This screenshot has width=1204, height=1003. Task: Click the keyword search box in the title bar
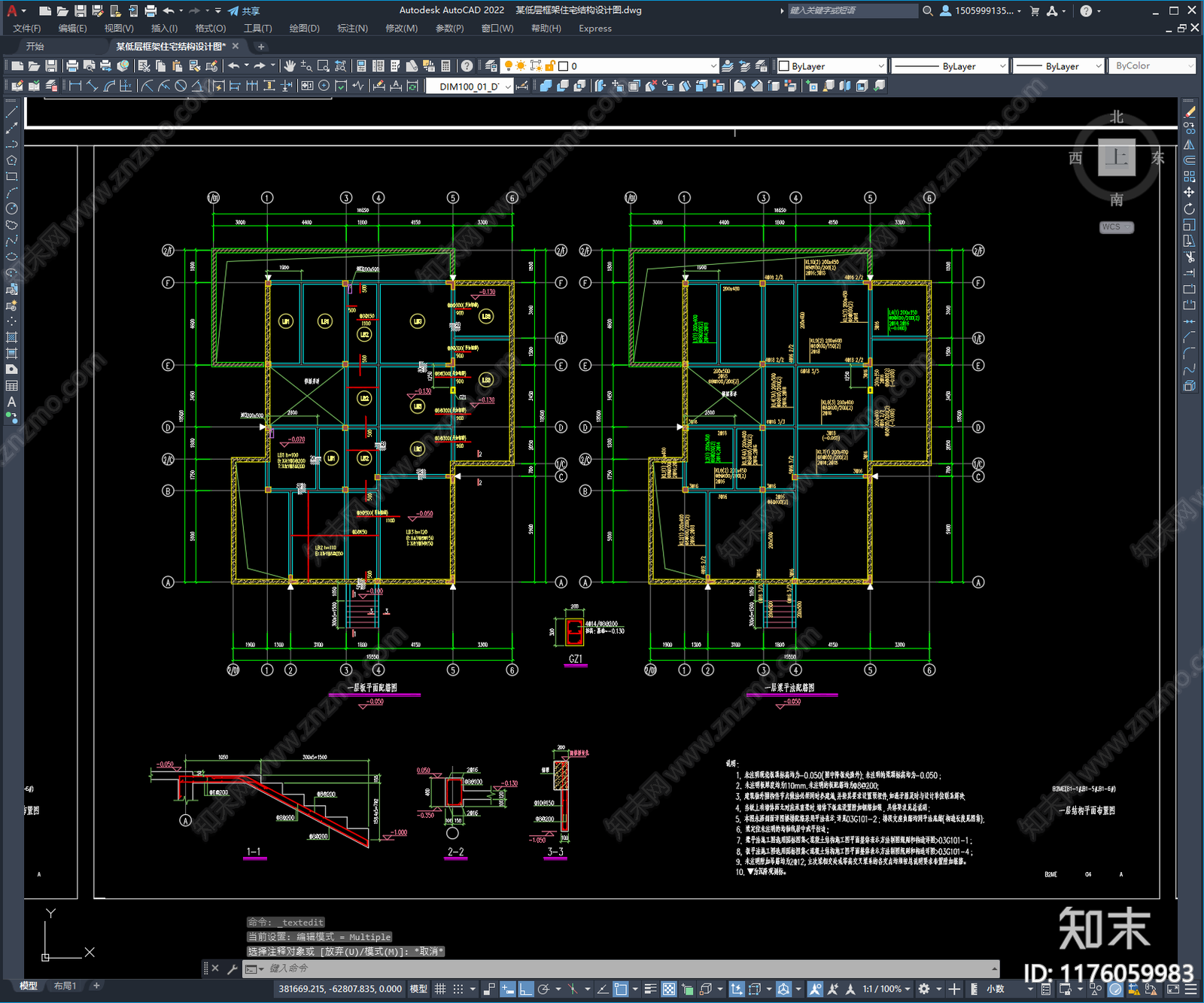point(852,11)
